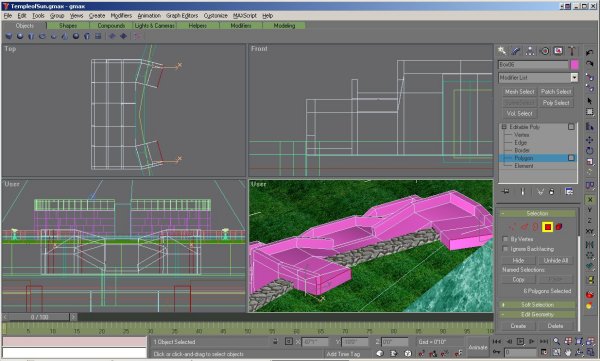Image resolution: width=600 pixels, height=361 pixels.
Task: Enable the By Vertex checkbox
Action: [x=505, y=239]
